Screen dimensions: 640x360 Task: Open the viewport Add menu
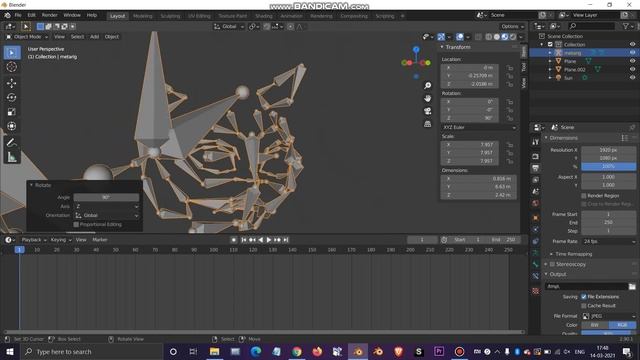pyautogui.click(x=95, y=37)
